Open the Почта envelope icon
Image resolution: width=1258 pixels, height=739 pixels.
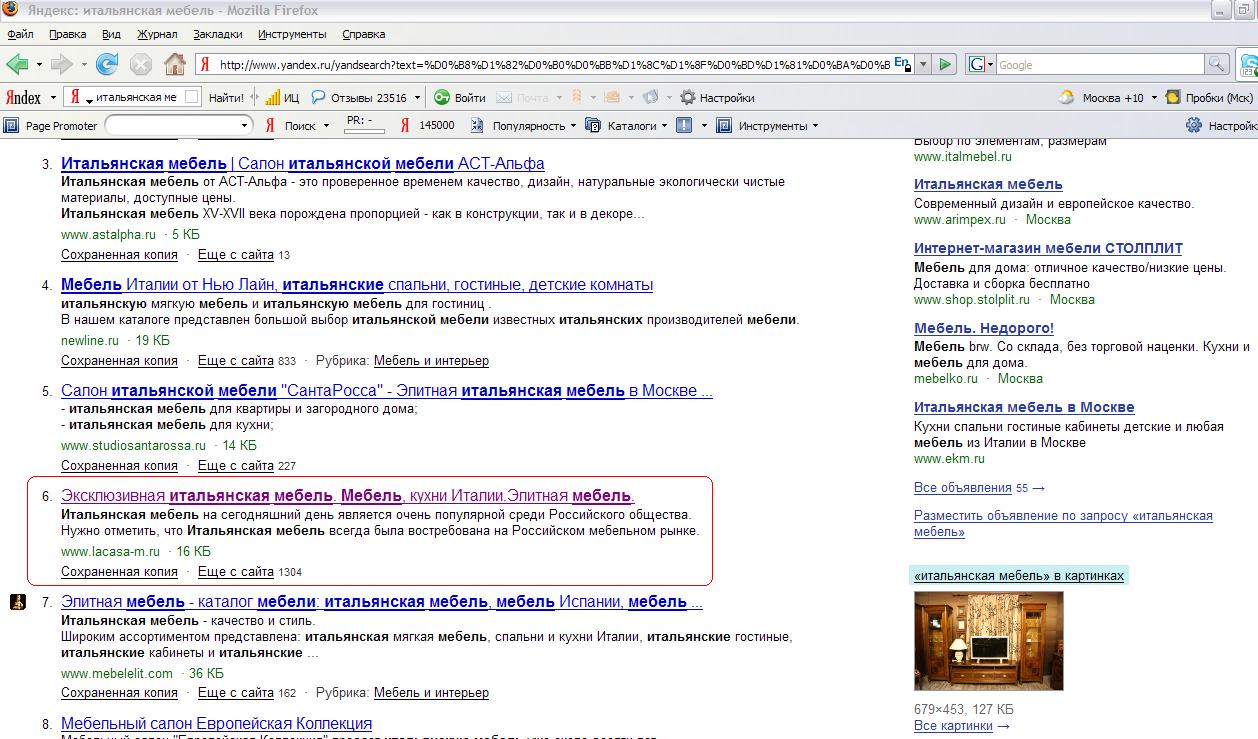pos(504,97)
